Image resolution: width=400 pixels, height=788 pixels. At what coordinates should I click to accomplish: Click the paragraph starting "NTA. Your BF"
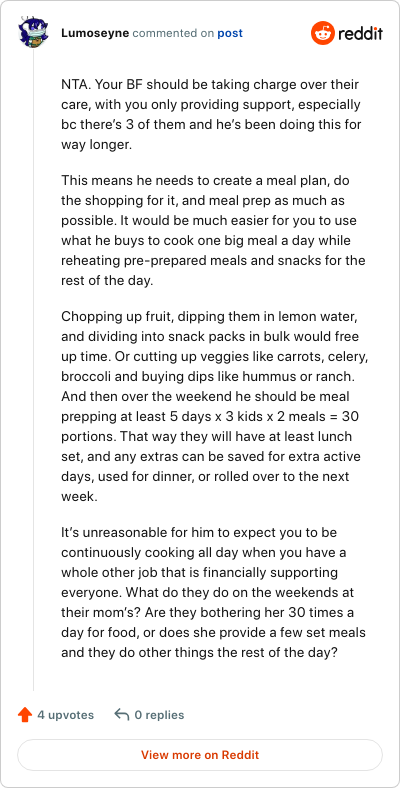[x=211, y=115]
